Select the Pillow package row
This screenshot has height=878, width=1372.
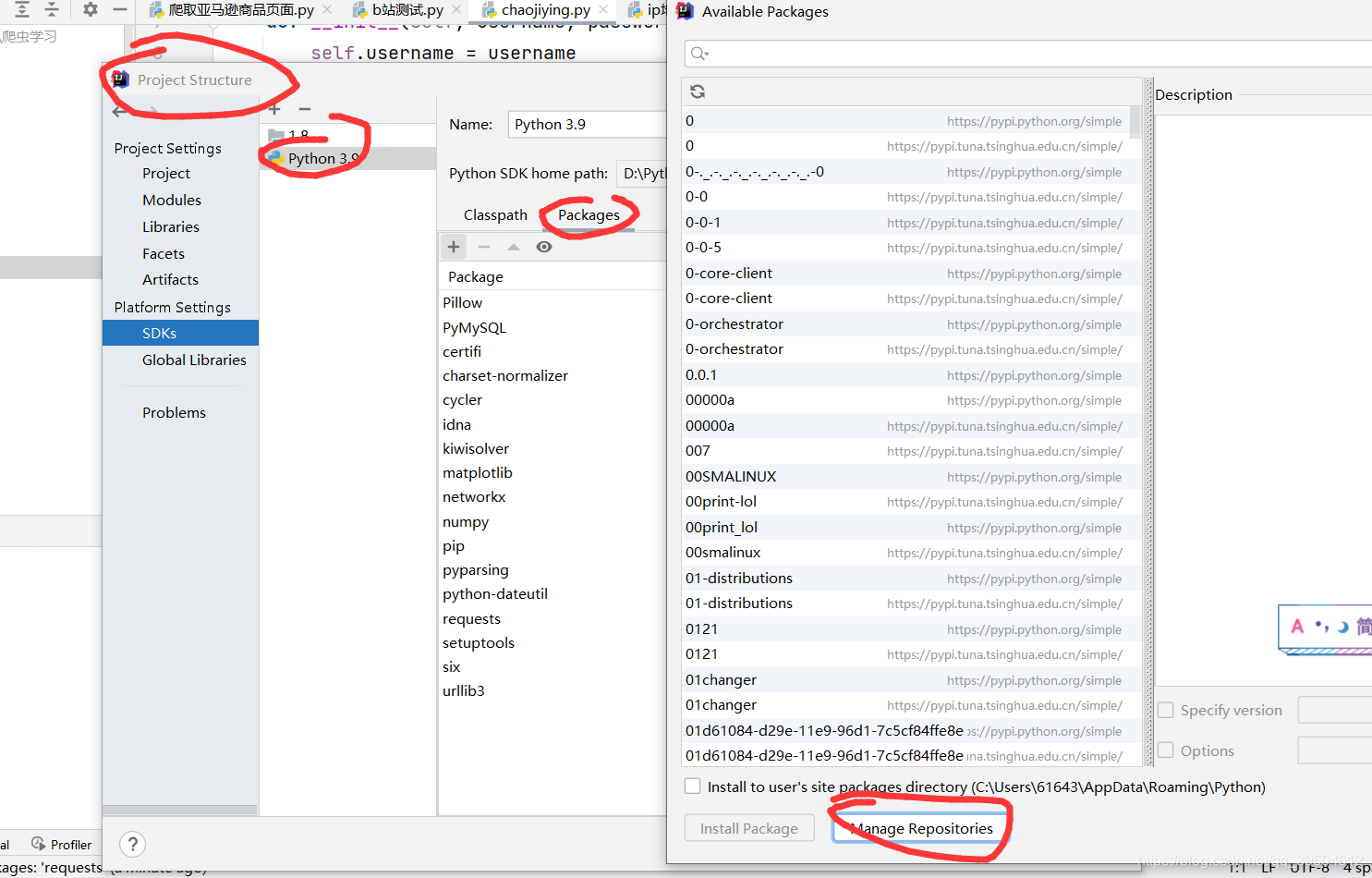[552, 302]
